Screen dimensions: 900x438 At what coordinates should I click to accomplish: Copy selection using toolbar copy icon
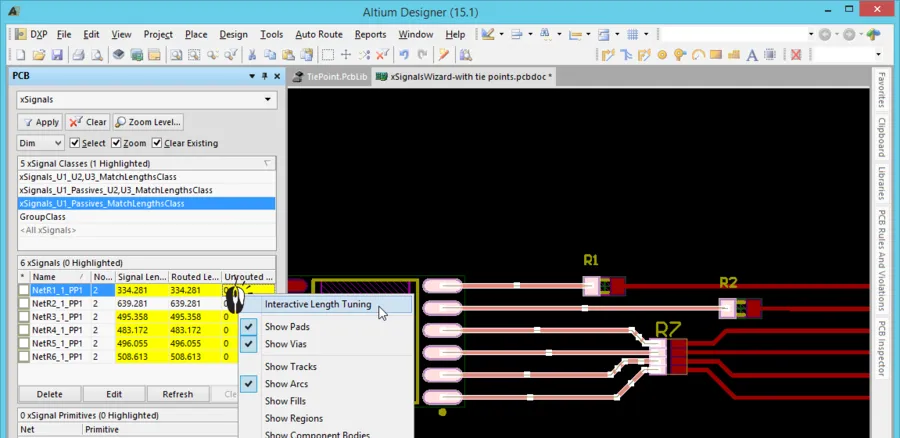point(270,55)
